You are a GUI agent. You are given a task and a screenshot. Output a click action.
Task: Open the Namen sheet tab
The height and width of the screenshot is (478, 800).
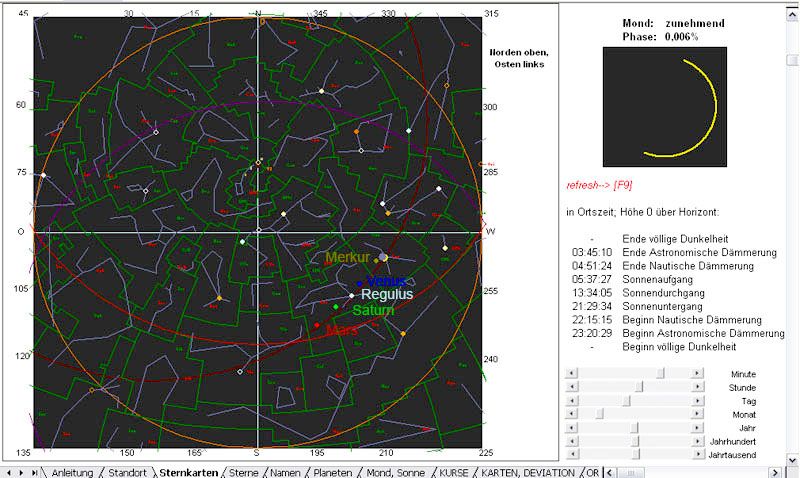[x=284, y=472]
